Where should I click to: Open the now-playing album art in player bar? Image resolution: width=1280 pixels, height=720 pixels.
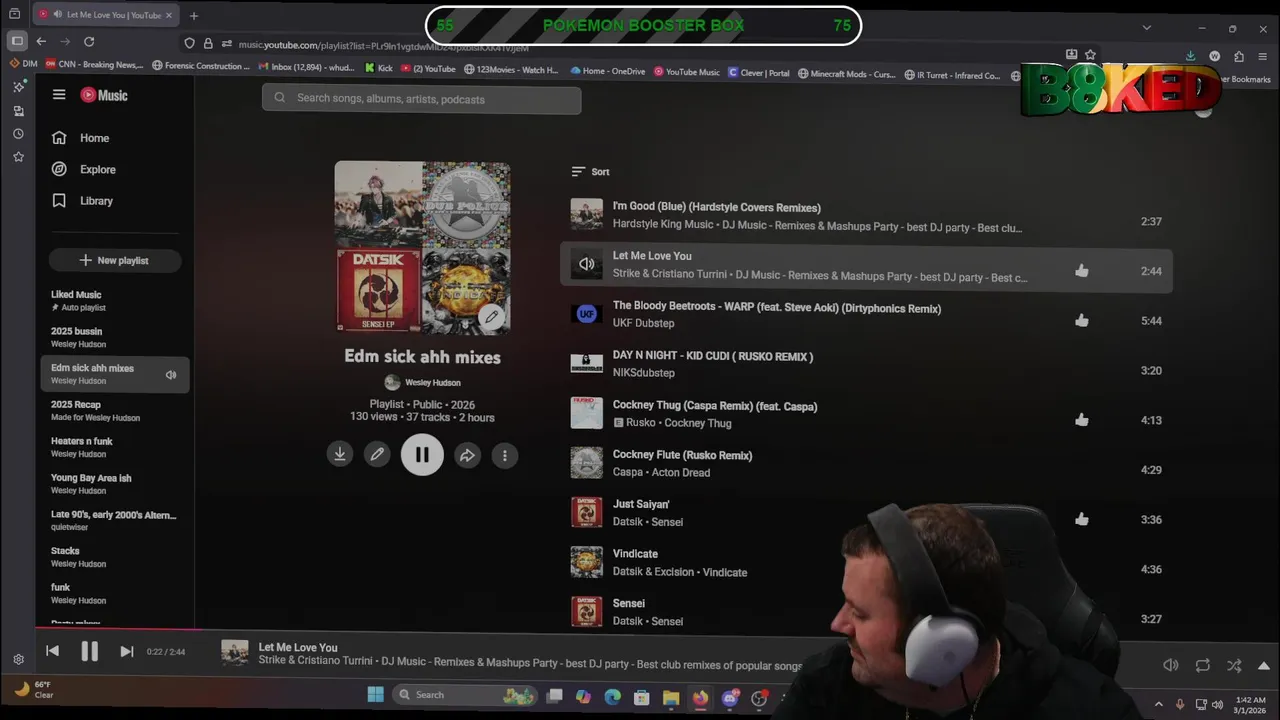pyautogui.click(x=235, y=653)
